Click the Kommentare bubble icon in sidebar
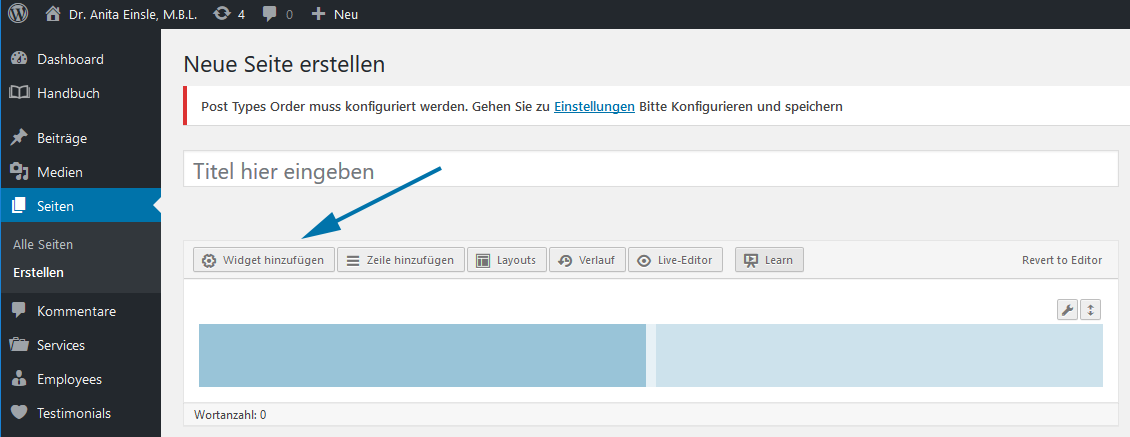1130x437 pixels. click(19, 311)
